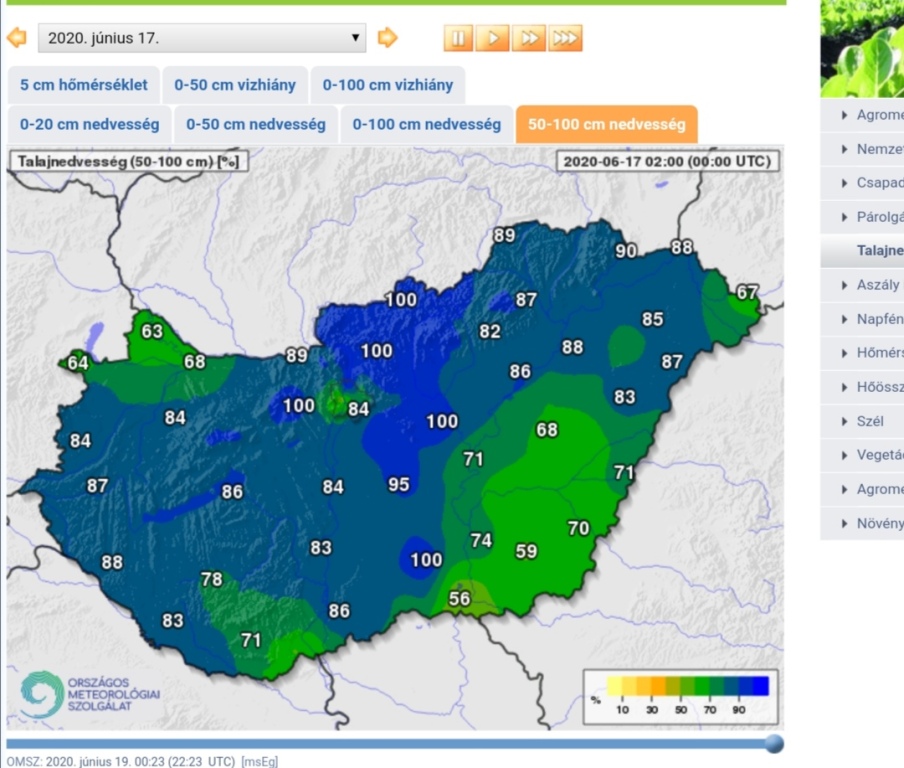Play animation at fastest triple speed
This screenshot has height=768, width=904.
pos(565,38)
